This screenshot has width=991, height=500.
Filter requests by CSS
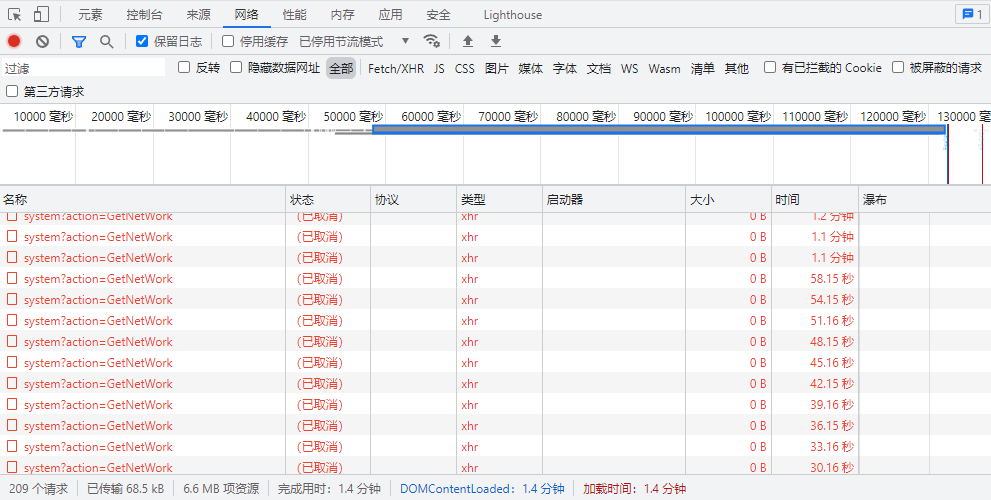pos(465,68)
